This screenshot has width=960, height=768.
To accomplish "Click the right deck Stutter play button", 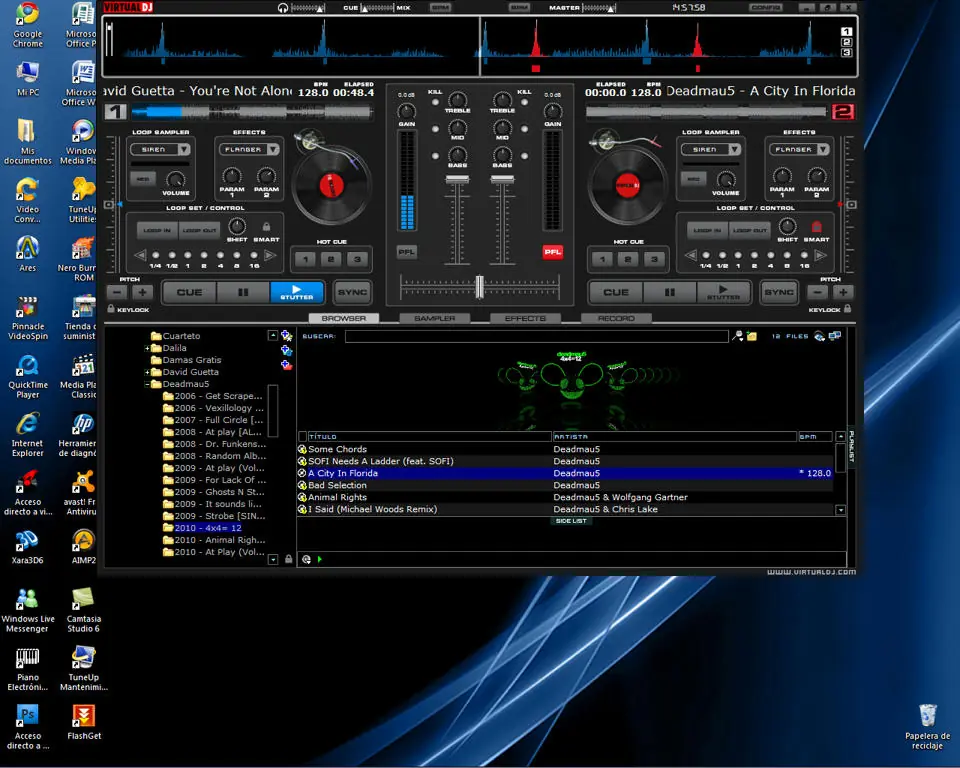I will (x=723, y=292).
